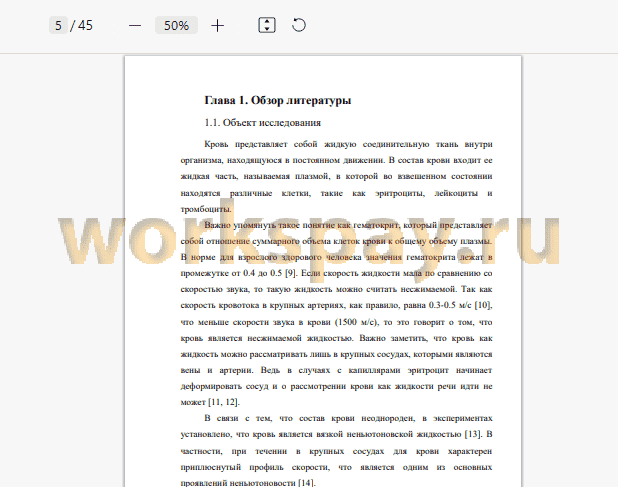Click the reference "[14]" in the text
The height and width of the screenshot is (487, 618).
(307, 483)
